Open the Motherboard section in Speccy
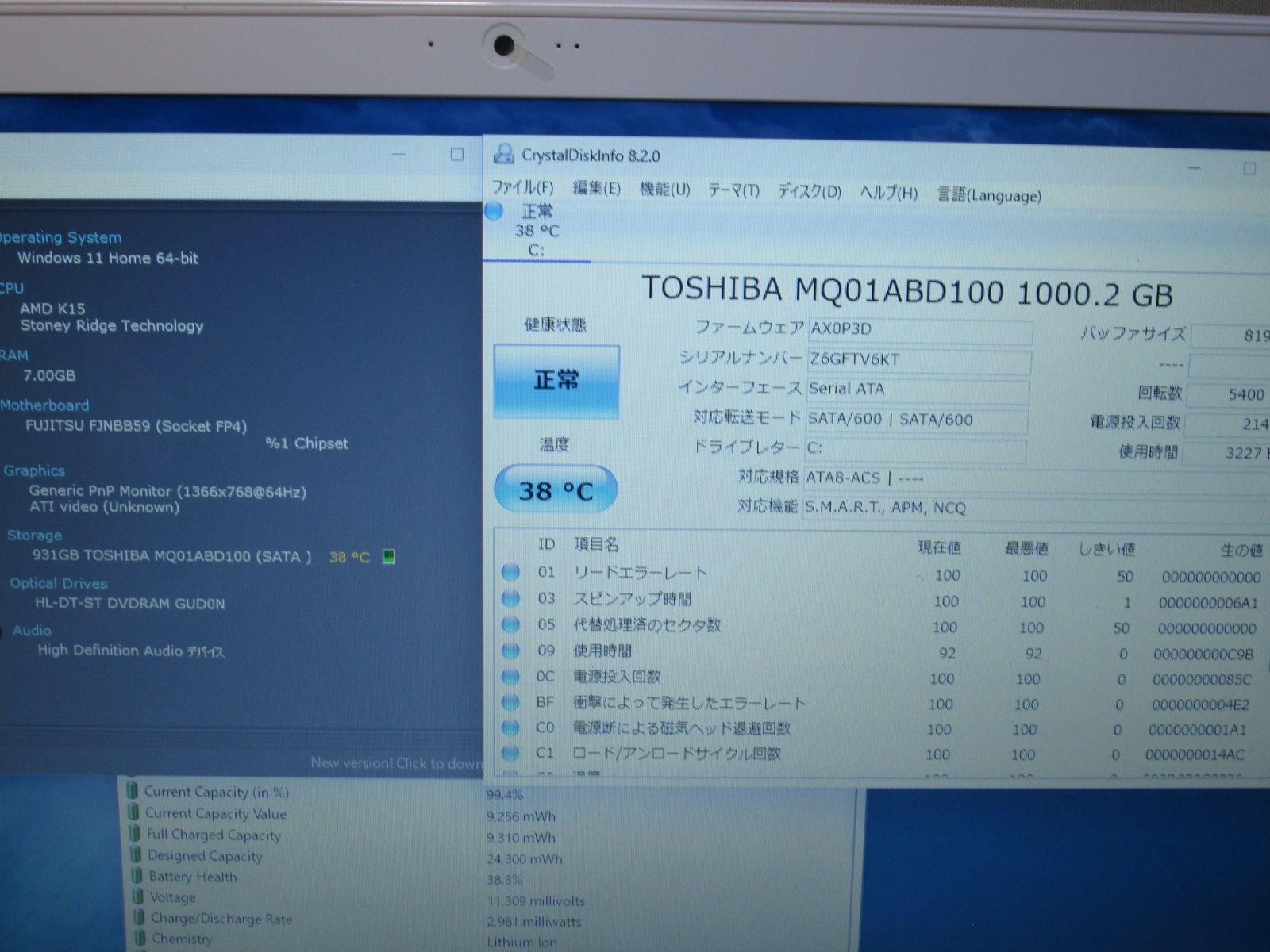 point(44,405)
